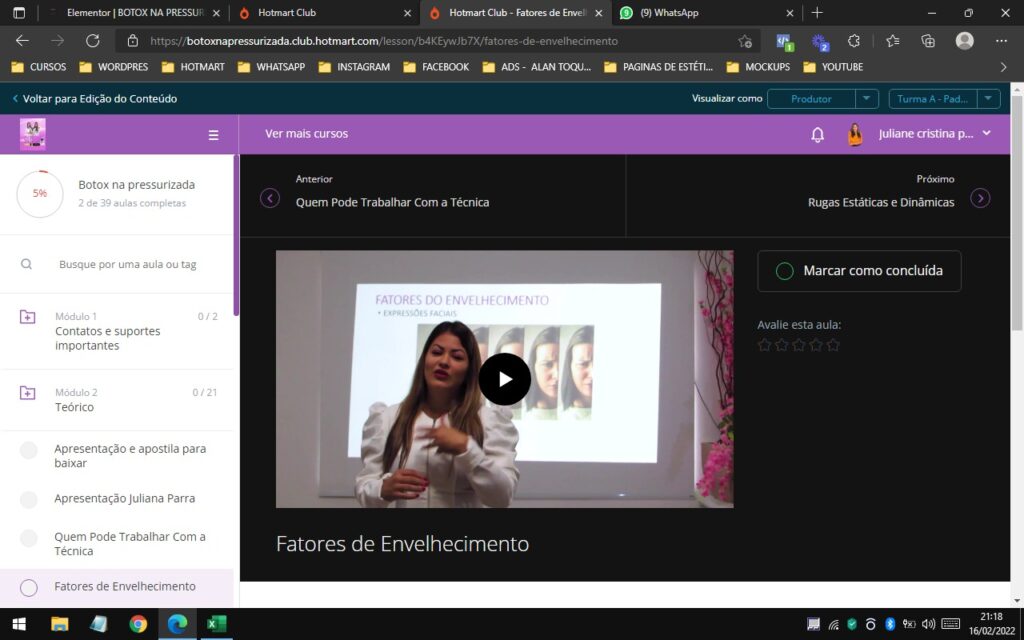Image resolution: width=1024 pixels, height=640 pixels.
Task: Toggle the sidebar hamburger menu
Action: 213,135
